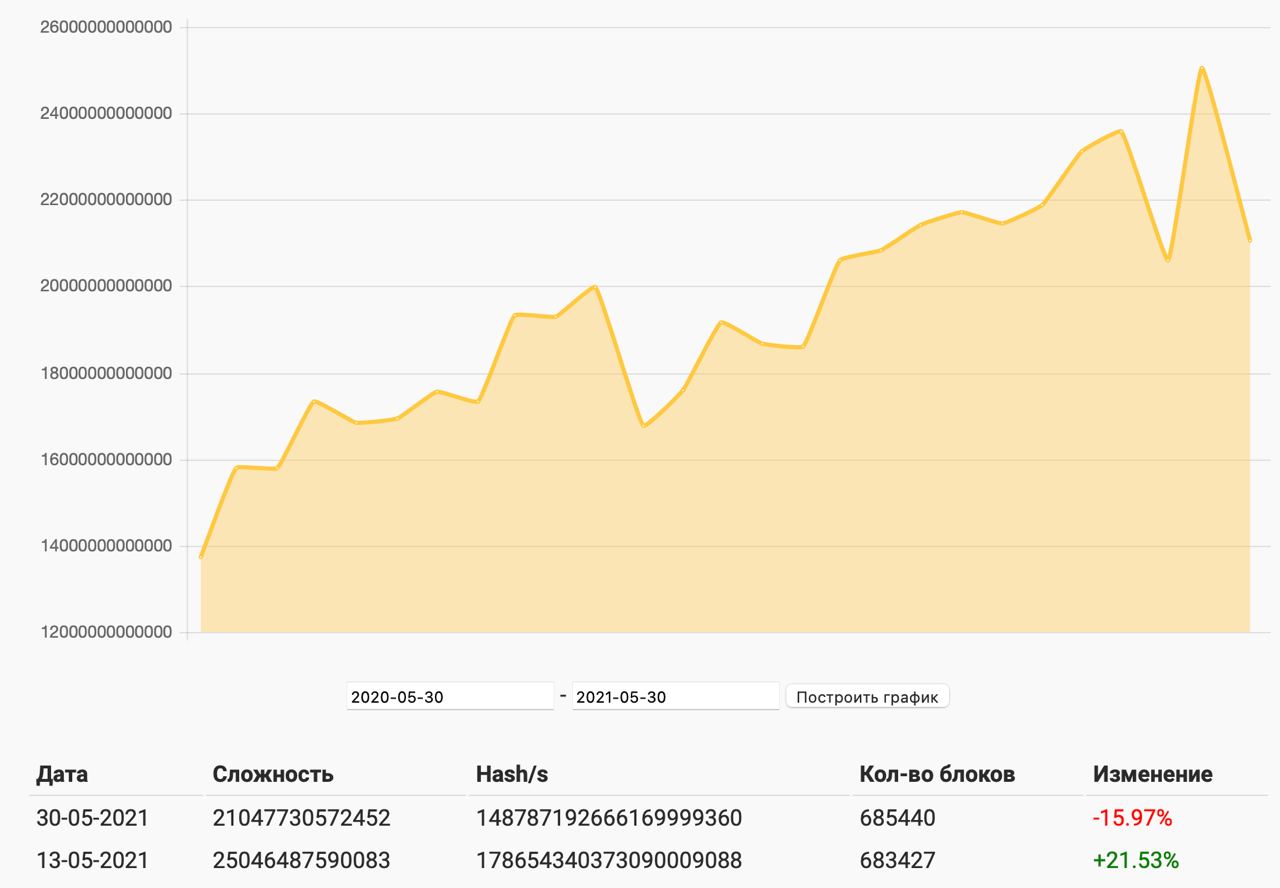
Task: Click the chart's highest peak data point
Action: pos(1201,68)
